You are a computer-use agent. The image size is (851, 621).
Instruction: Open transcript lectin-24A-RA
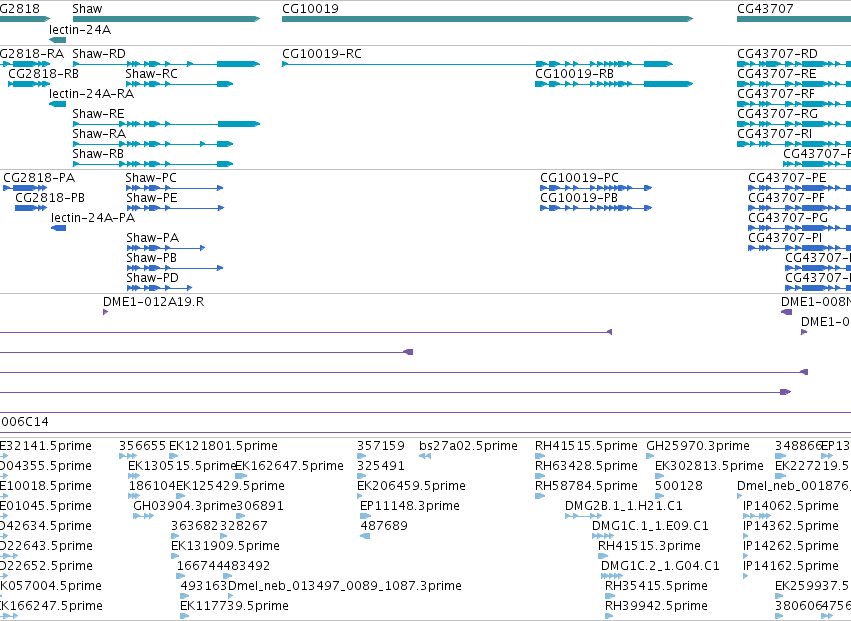(91, 94)
